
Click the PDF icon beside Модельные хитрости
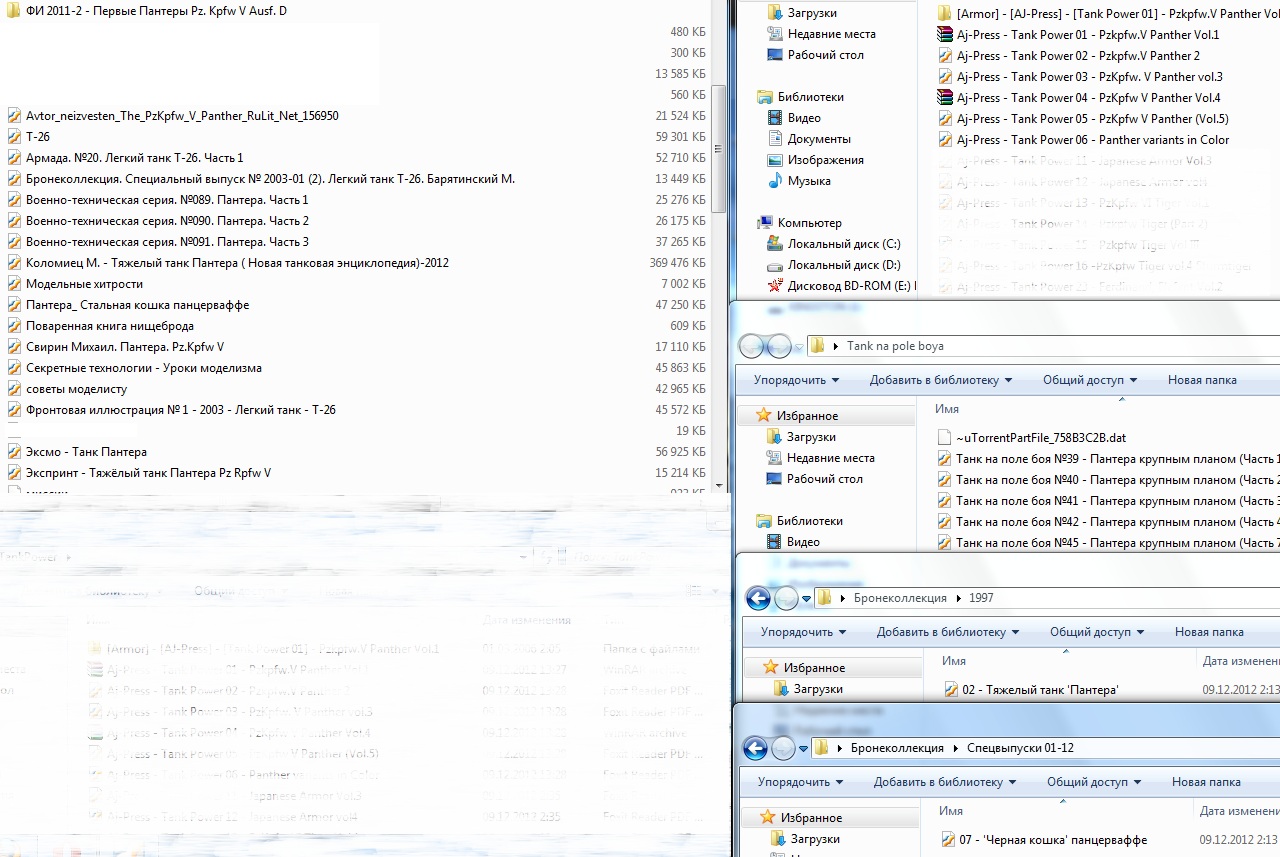coord(14,284)
